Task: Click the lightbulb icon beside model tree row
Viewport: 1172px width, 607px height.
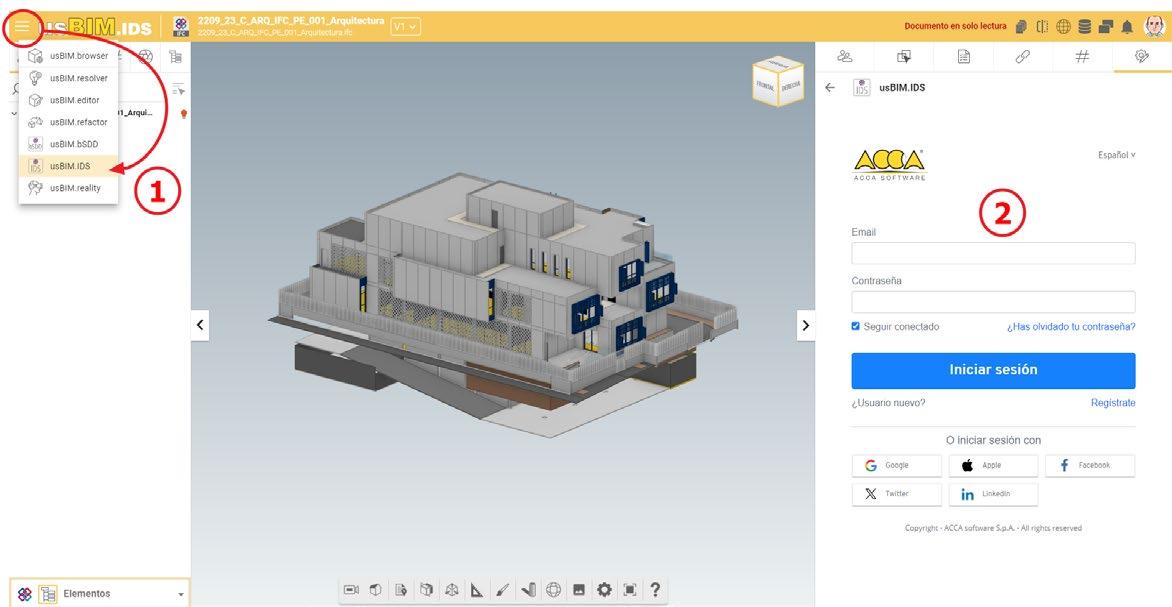Action: 183,114
